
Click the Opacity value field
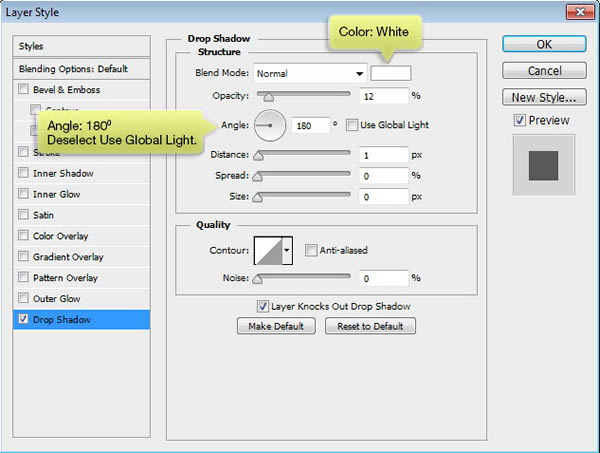pyautogui.click(x=384, y=96)
